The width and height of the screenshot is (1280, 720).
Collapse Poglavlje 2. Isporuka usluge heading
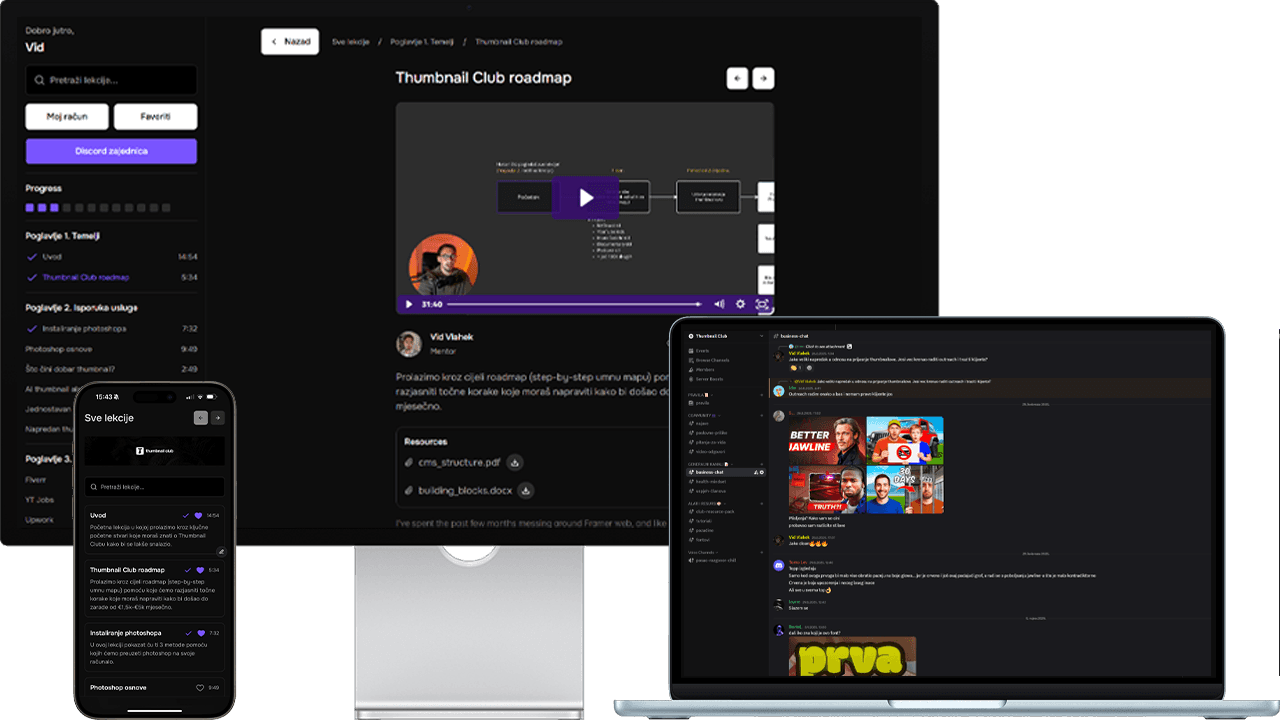(x=82, y=308)
